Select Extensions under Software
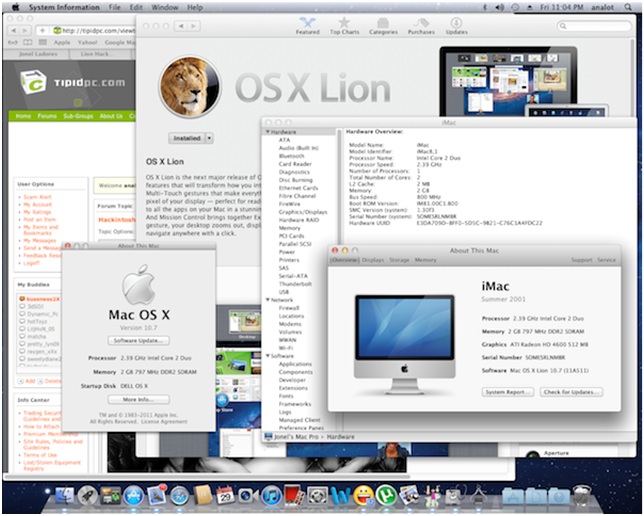The width and height of the screenshot is (644, 516). pyautogui.click(x=293, y=388)
